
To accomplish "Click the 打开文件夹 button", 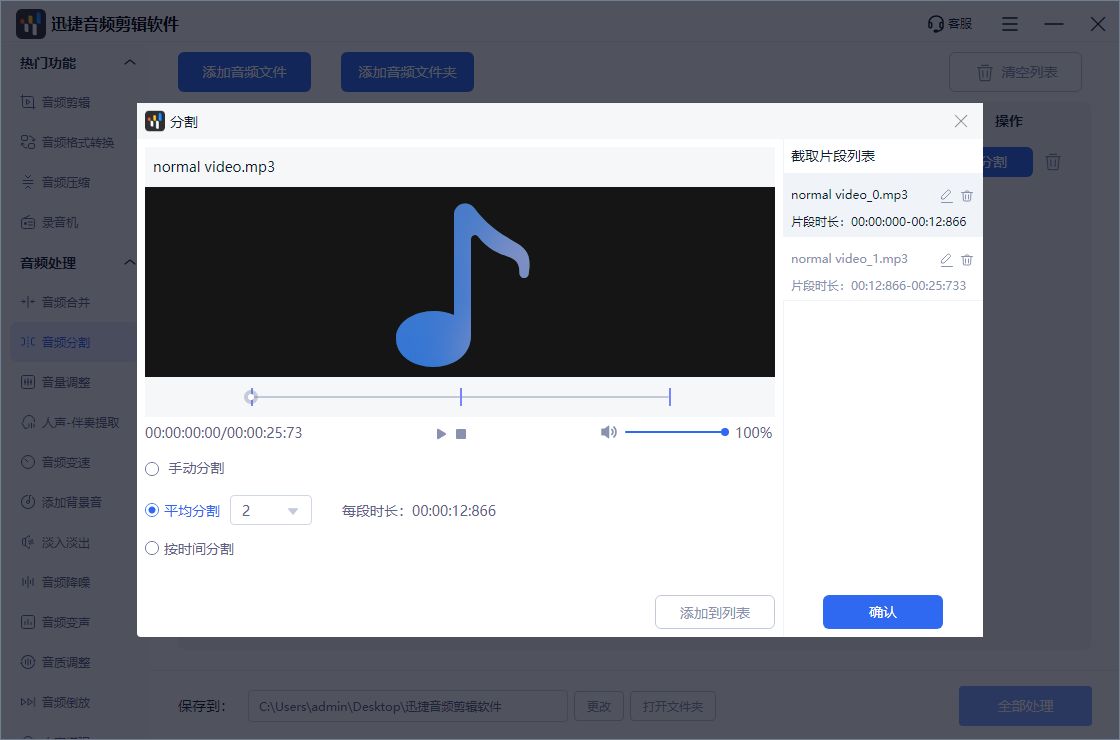I will pos(673,706).
